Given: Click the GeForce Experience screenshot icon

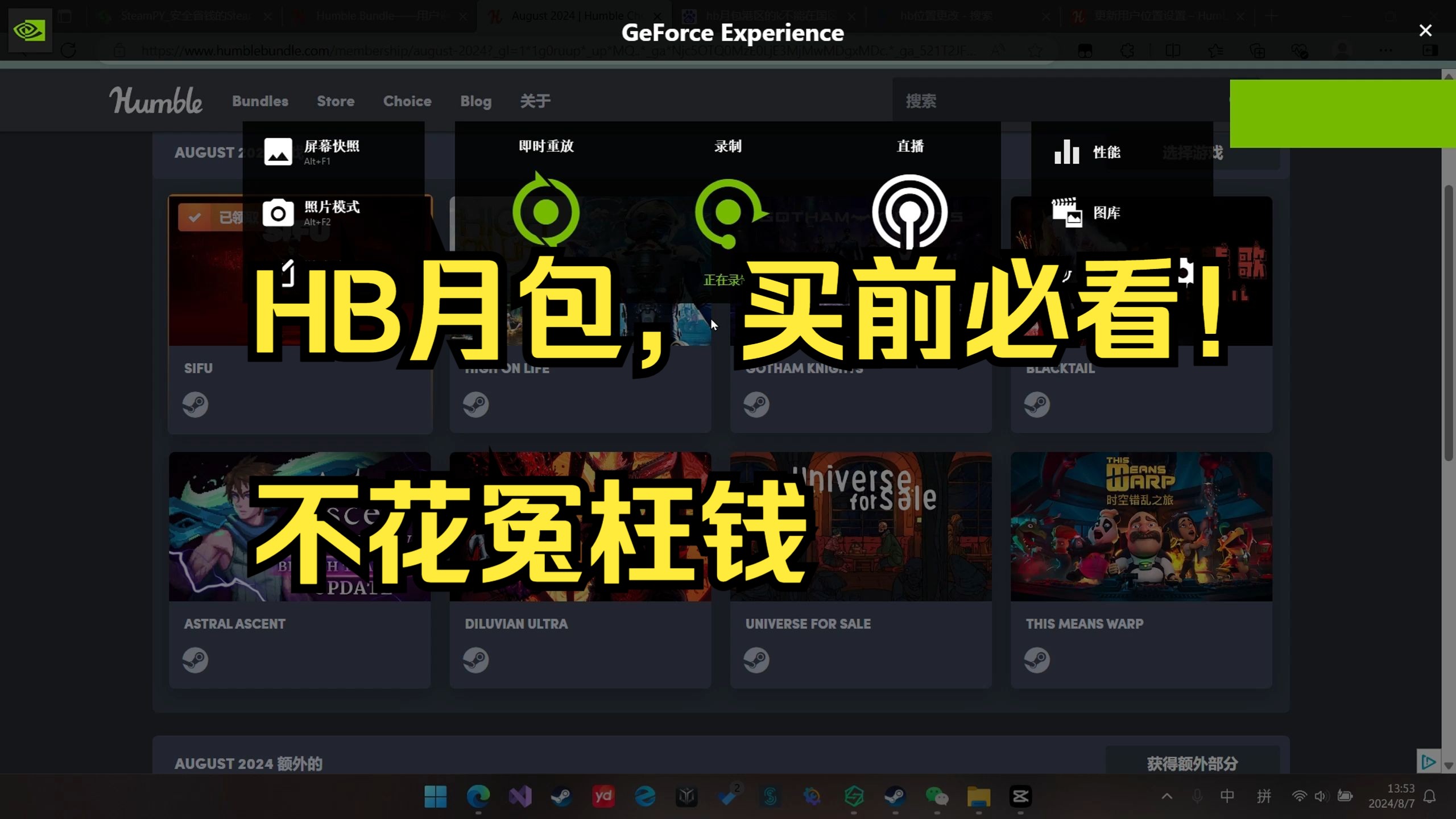Looking at the screenshot, I should coord(278,151).
